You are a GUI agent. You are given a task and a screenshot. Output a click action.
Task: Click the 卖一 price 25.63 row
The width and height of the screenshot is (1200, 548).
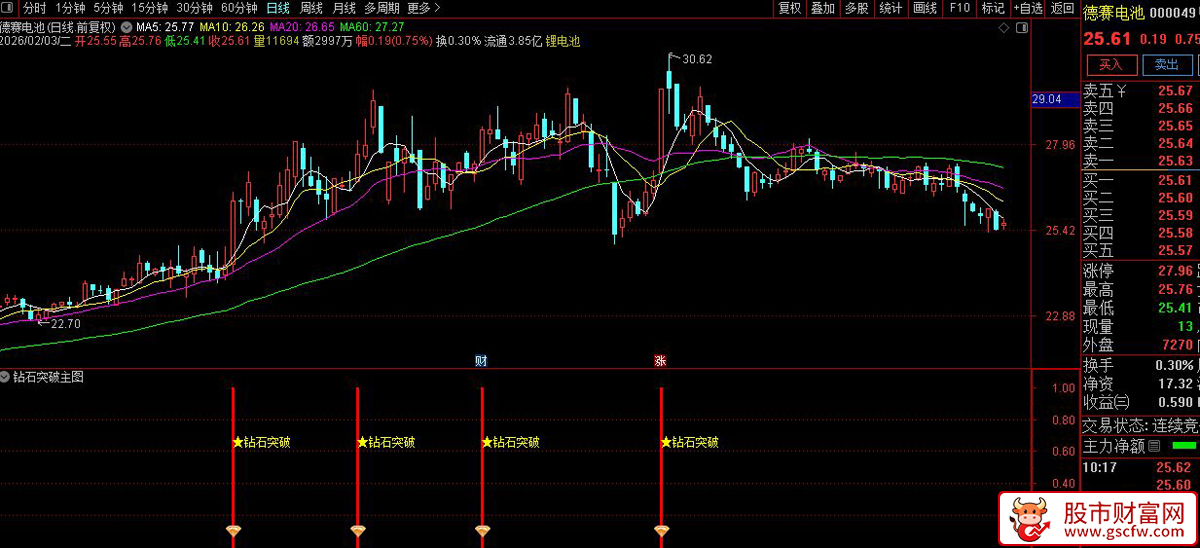[1140, 161]
